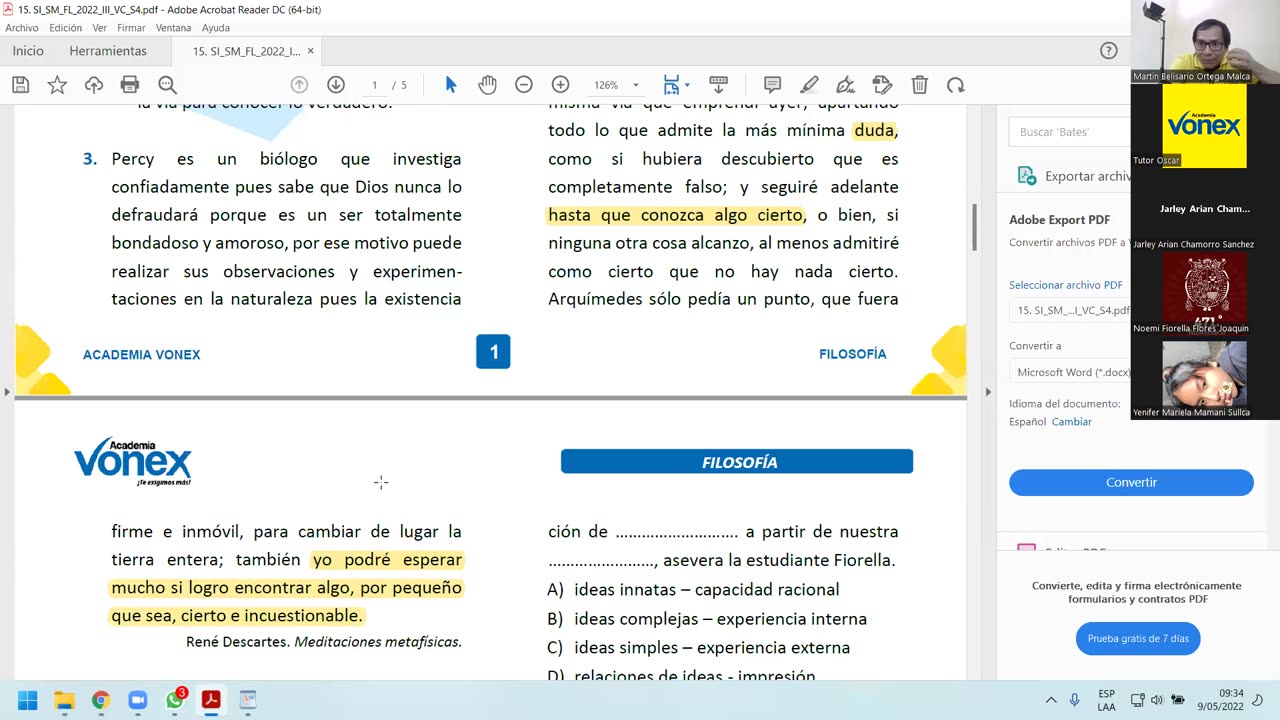Expand the left navigation pane arrow
The height and width of the screenshot is (720, 1280).
pos(6,392)
